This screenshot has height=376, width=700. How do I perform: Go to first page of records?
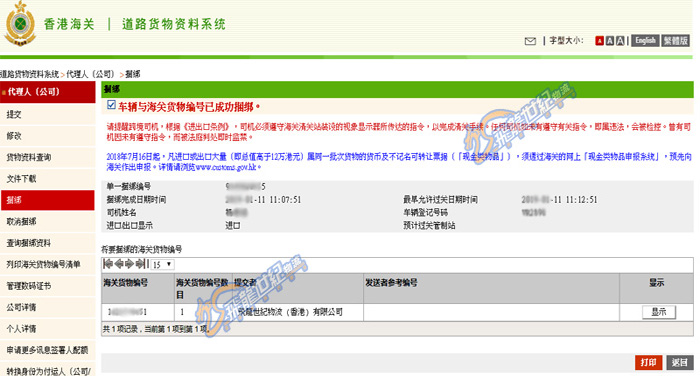[108, 264]
